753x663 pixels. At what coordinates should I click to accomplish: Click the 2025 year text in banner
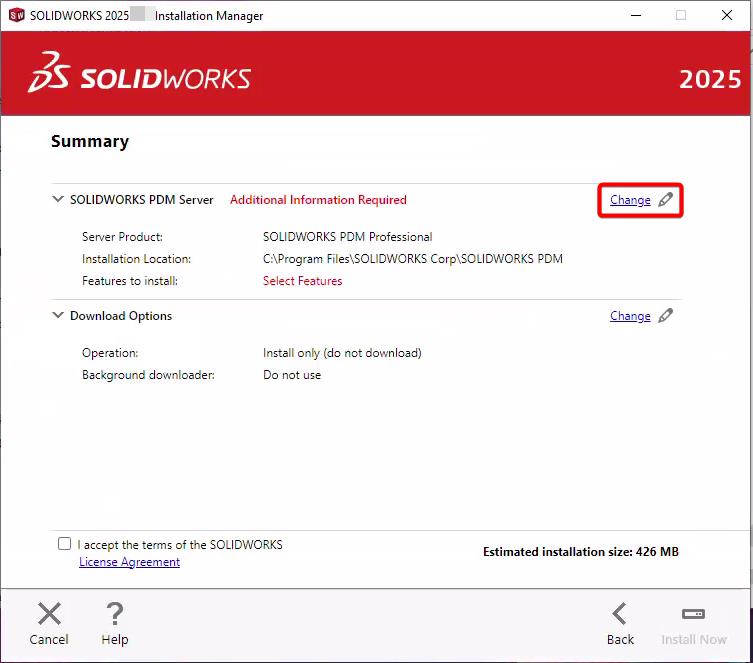710,79
